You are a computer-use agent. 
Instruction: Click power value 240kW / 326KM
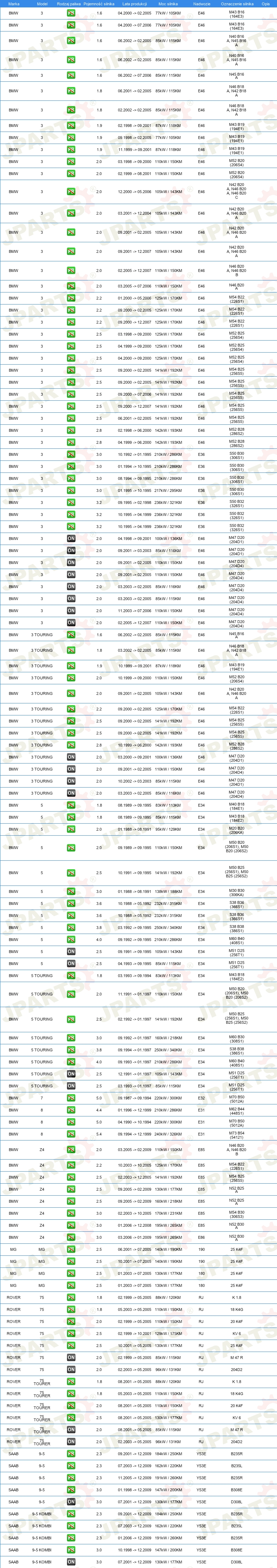pos(168,1134)
